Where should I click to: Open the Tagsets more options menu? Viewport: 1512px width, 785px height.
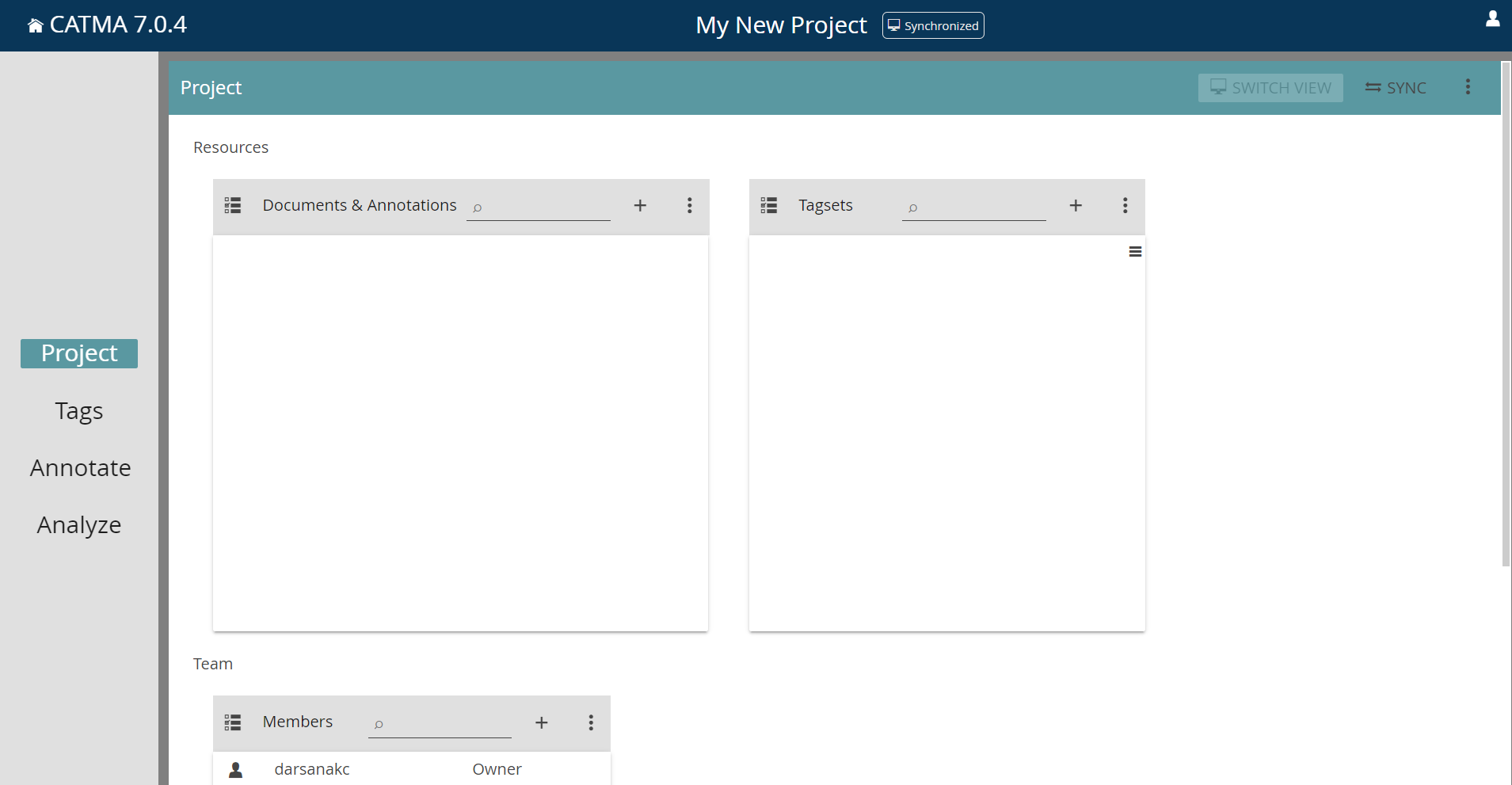pos(1125,206)
